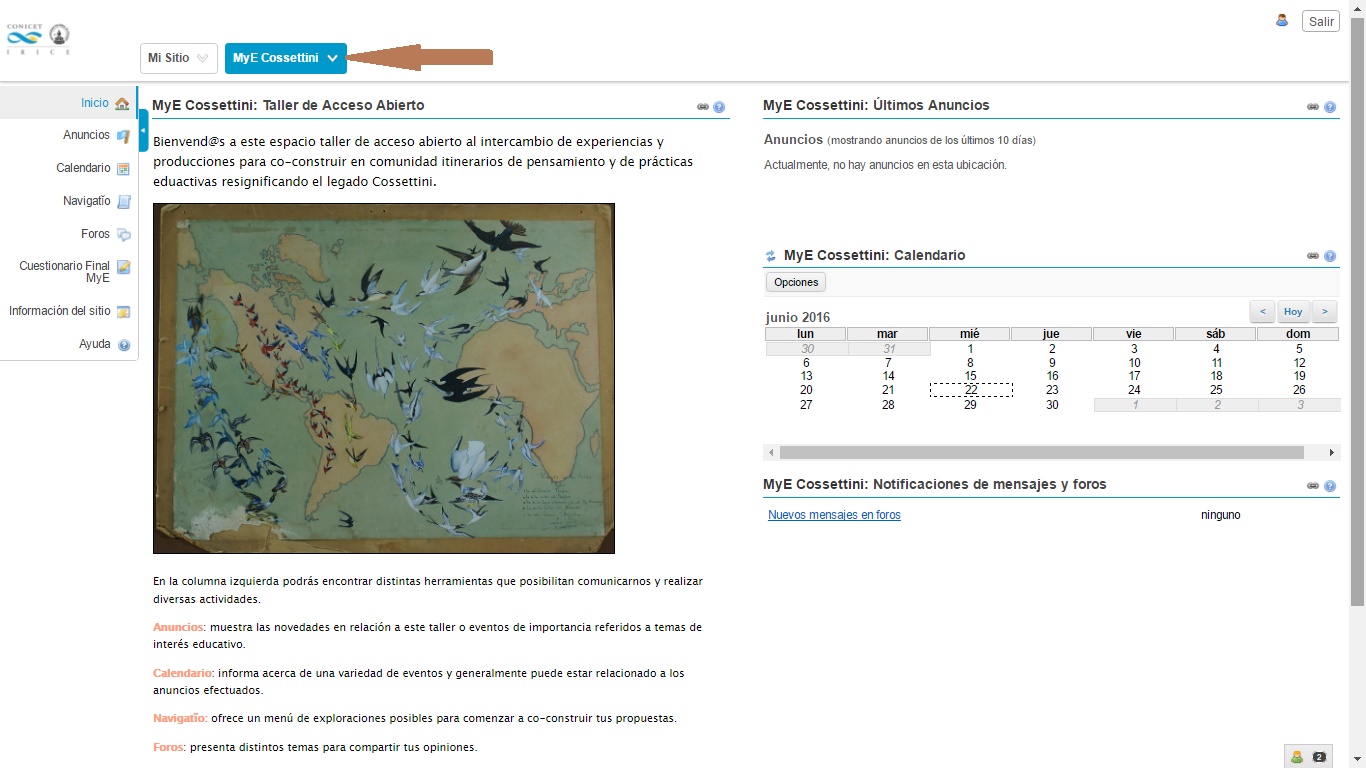Image resolution: width=1366 pixels, height=768 pixels.
Task: Open Inicio in the sidebar menu
Action: [95, 103]
